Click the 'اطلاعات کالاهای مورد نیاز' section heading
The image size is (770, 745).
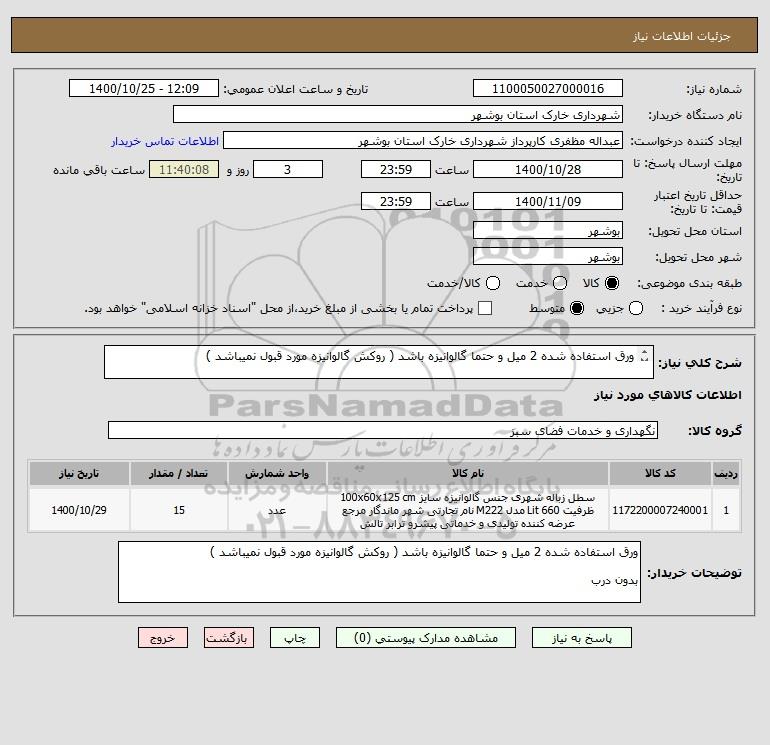coord(668,395)
